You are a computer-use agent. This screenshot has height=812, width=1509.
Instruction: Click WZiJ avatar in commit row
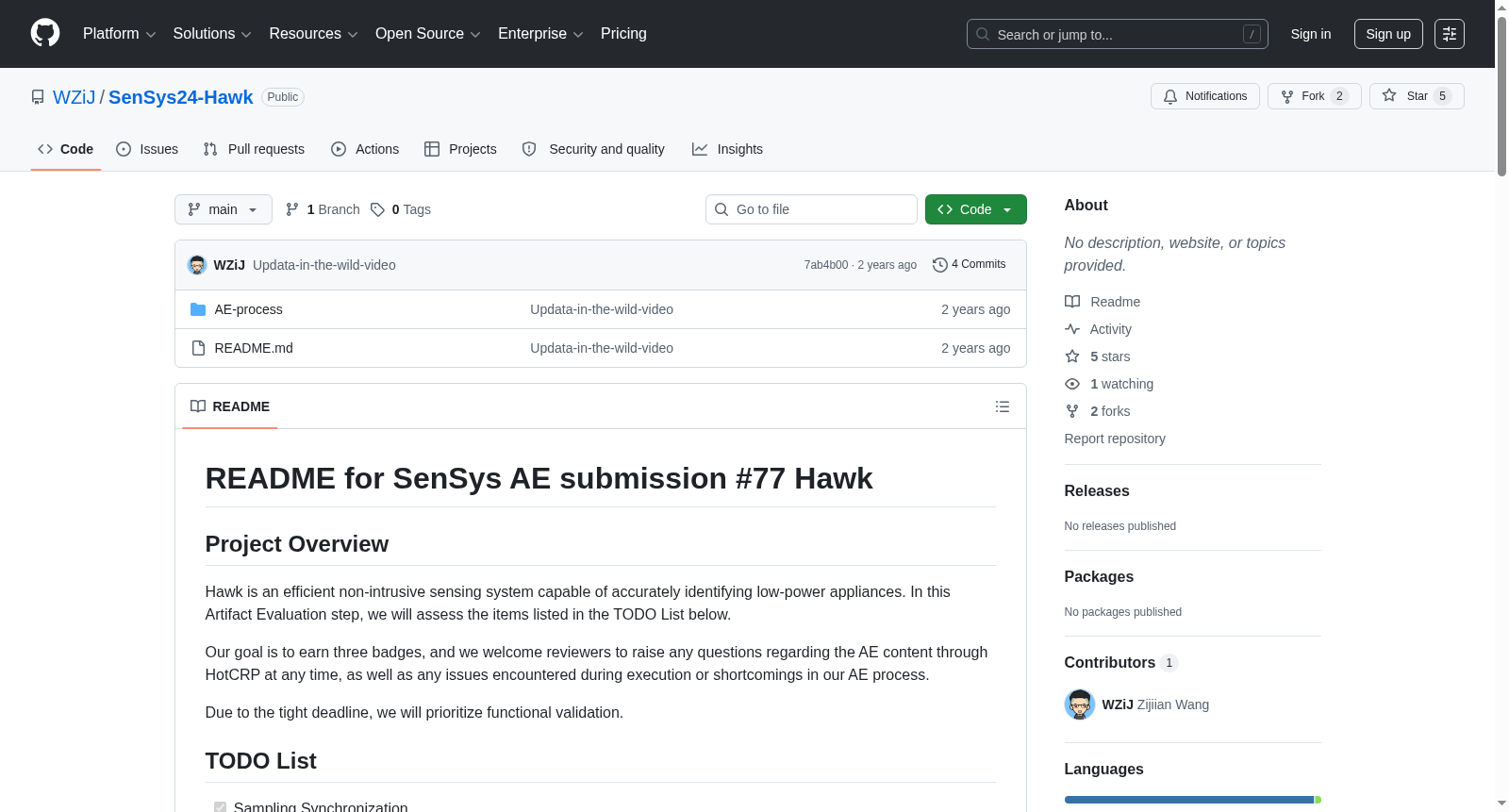coord(197,265)
